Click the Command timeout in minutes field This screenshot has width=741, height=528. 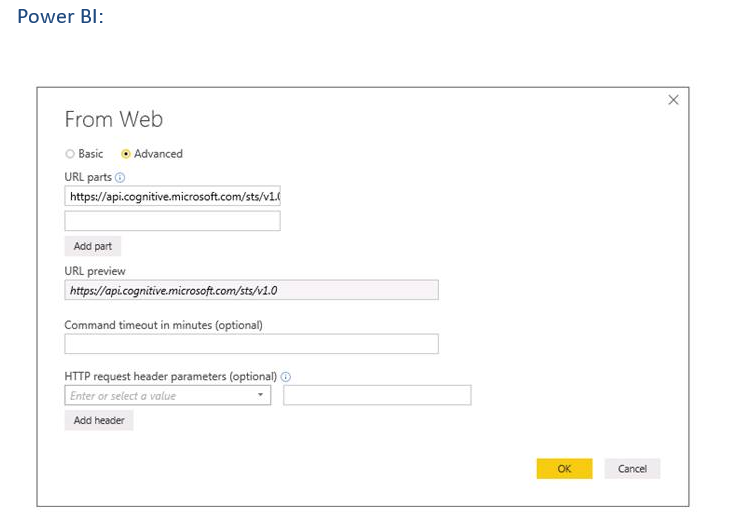click(x=251, y=344)
